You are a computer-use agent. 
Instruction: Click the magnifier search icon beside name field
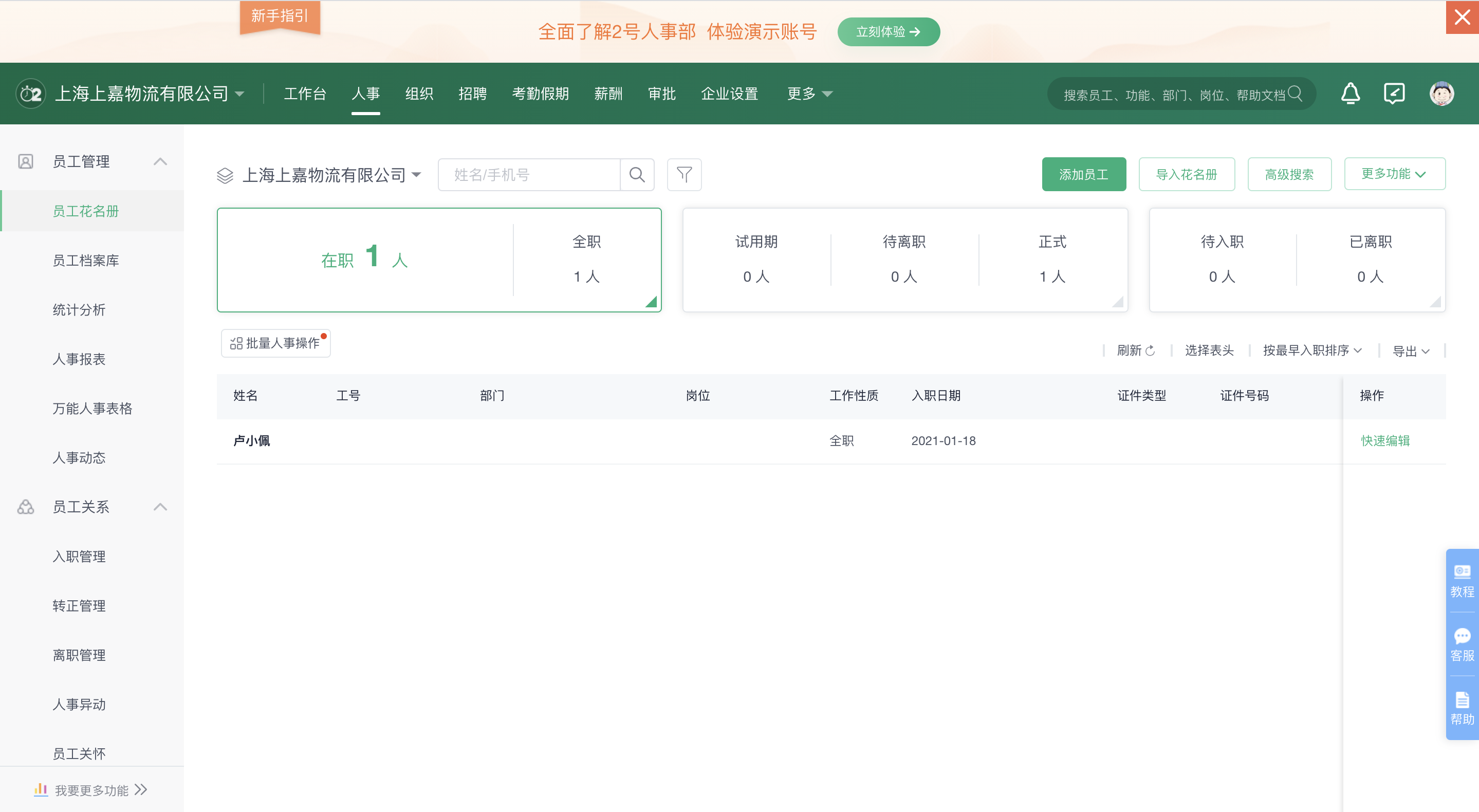[637, 175]
